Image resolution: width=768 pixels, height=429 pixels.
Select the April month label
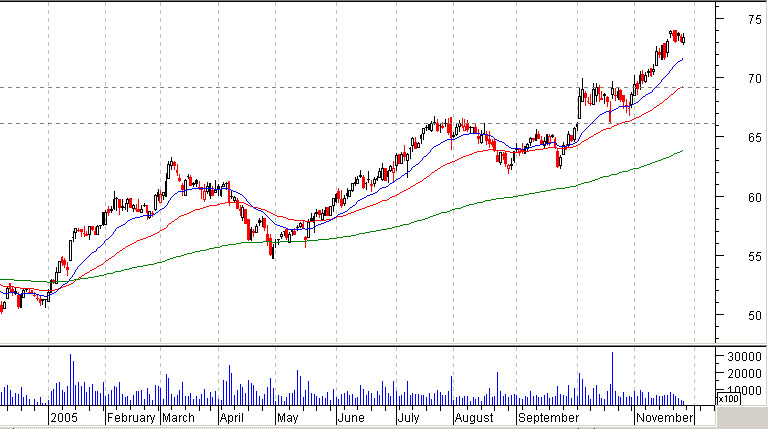(232, 418)
